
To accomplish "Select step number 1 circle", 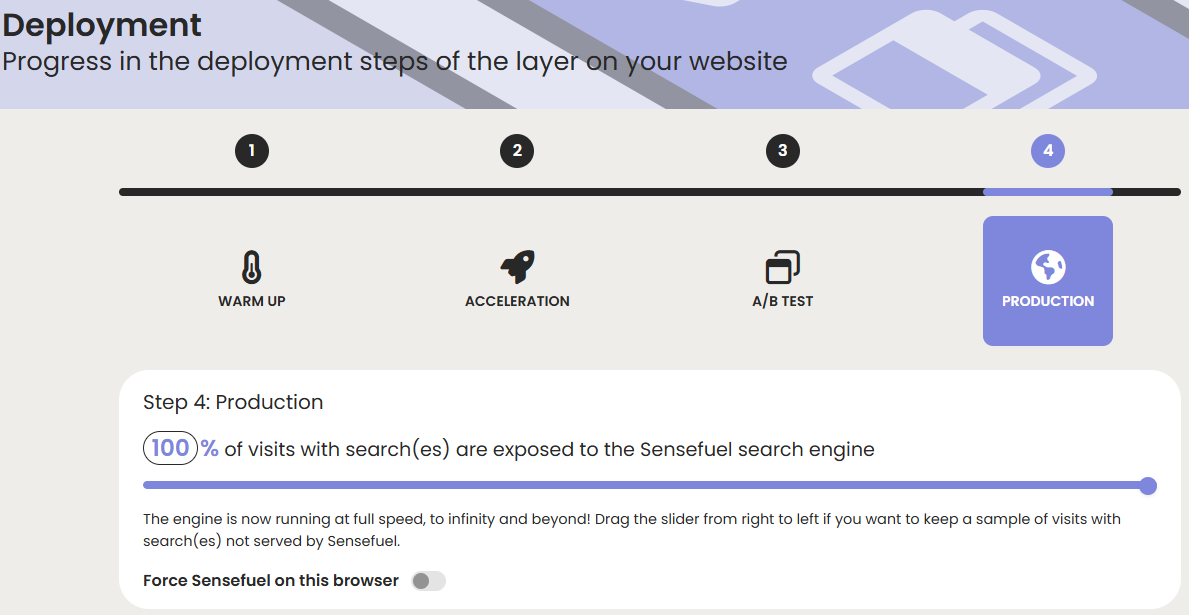I will coord(252,151).
